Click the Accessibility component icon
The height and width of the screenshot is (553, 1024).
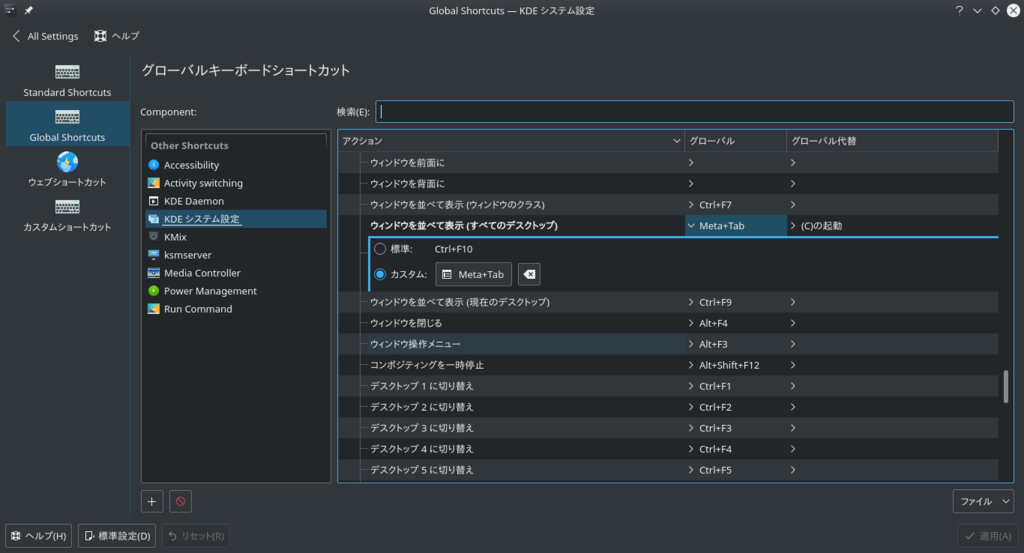[x=153, y=165]
